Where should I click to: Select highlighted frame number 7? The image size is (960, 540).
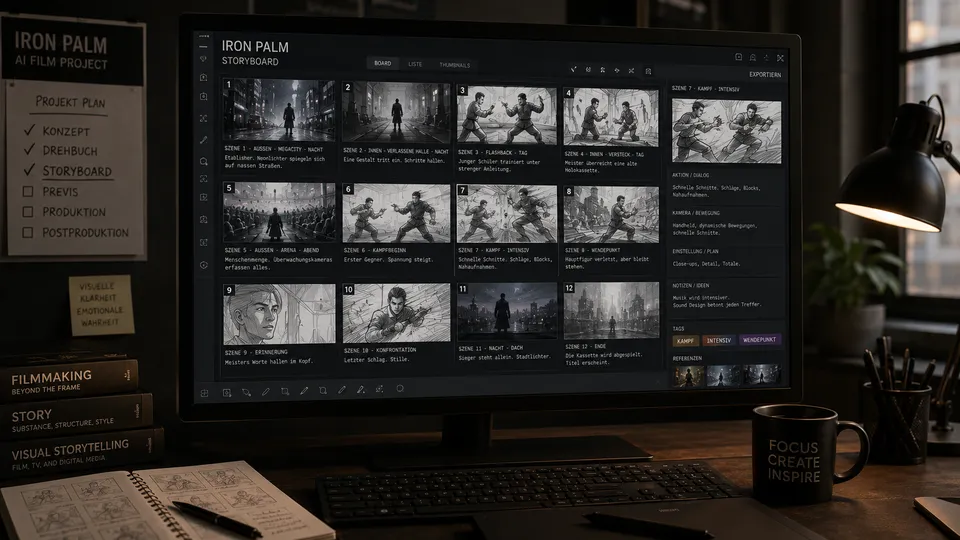tap(507, 214)
